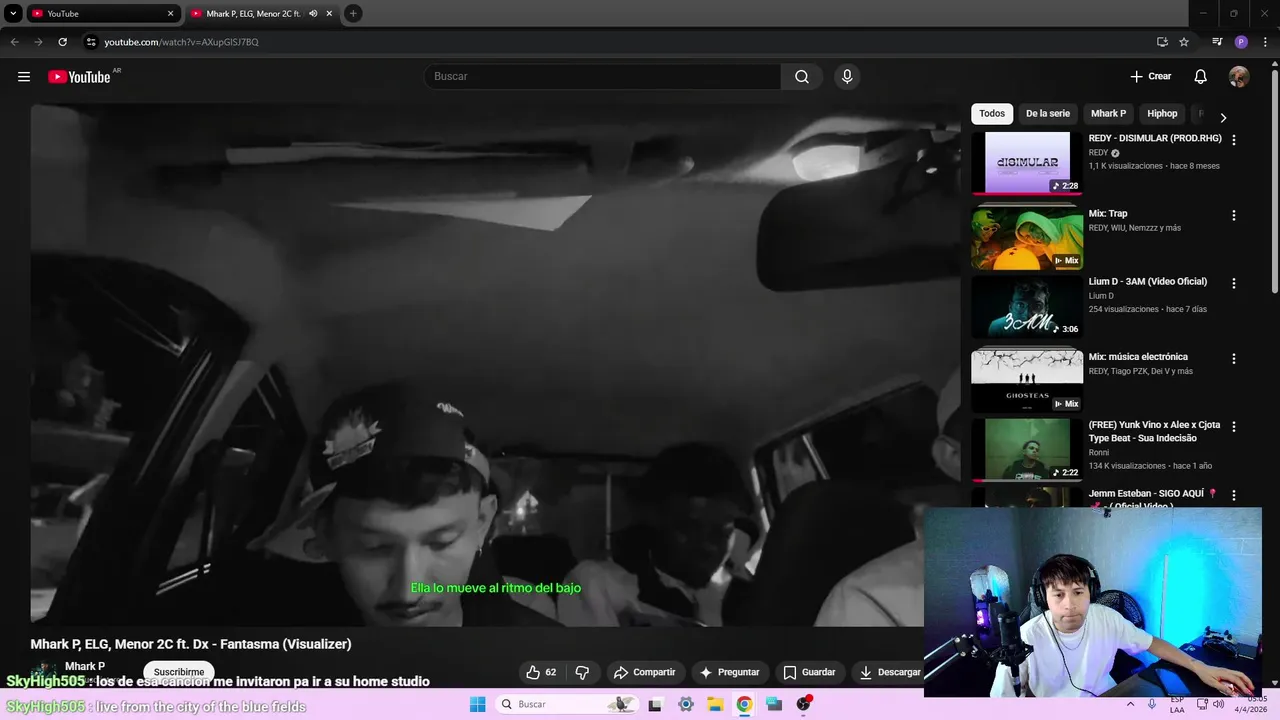Open volume control in system tray
The width and height of the screenshot is (1280, 720).
(1218, 704)
